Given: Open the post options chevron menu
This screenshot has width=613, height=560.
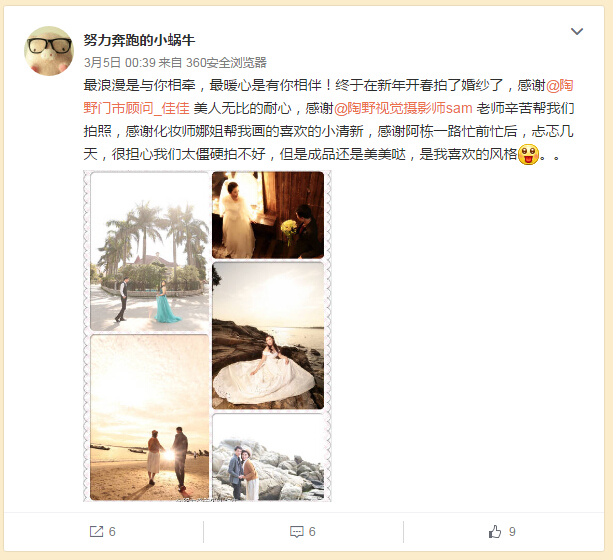Looking at the screenshot, I should tap(577, 31).
